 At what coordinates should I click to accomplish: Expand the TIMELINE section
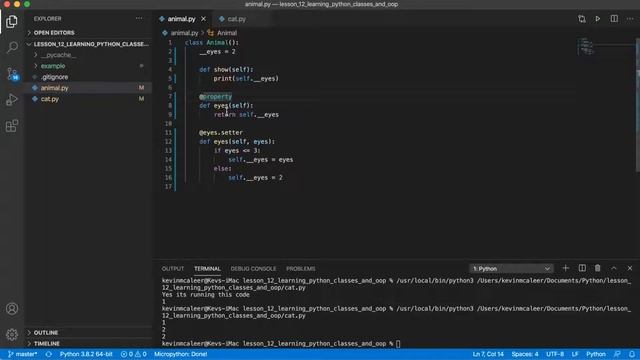(x=89, y=344)
